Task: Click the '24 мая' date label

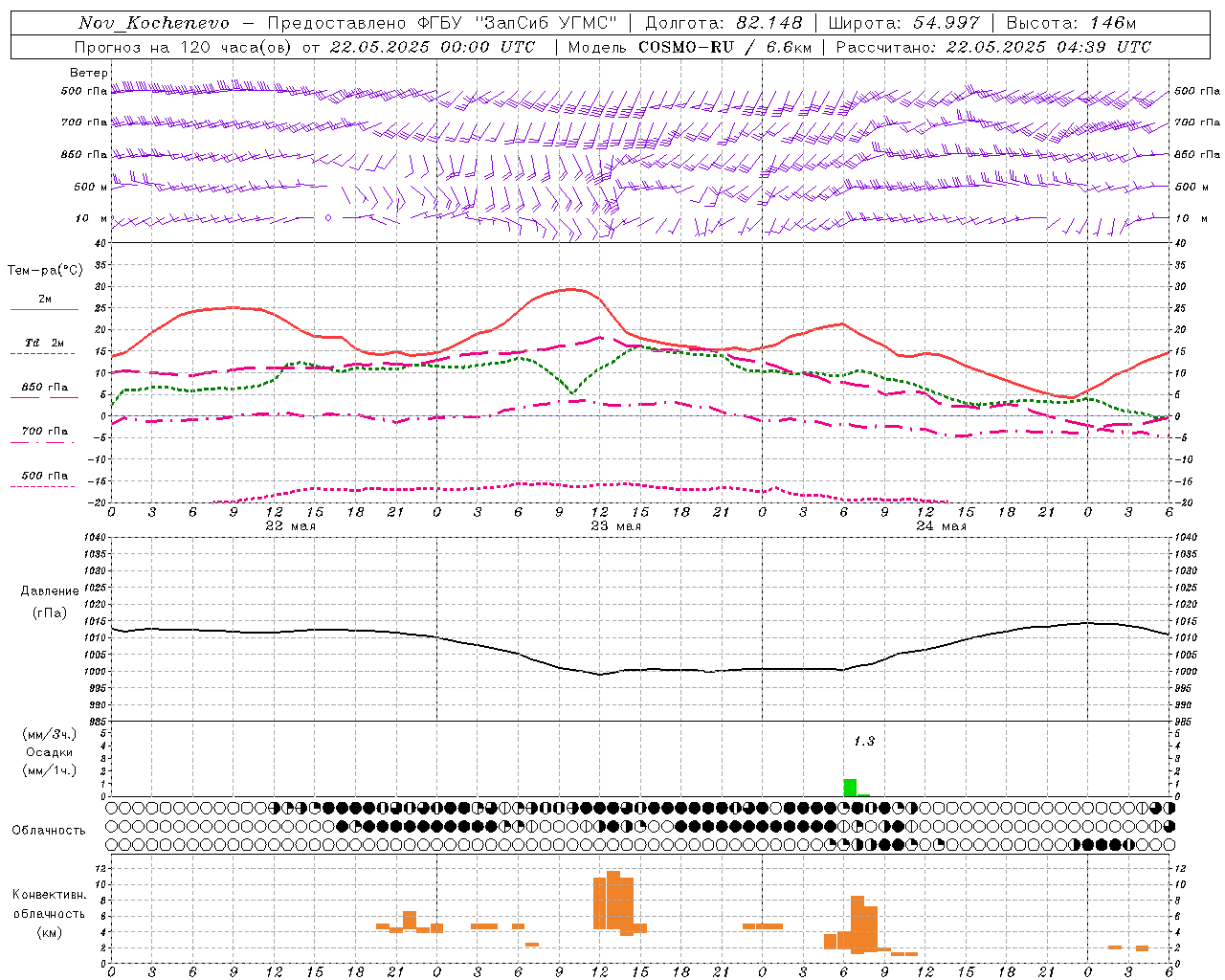Action: 942,526
